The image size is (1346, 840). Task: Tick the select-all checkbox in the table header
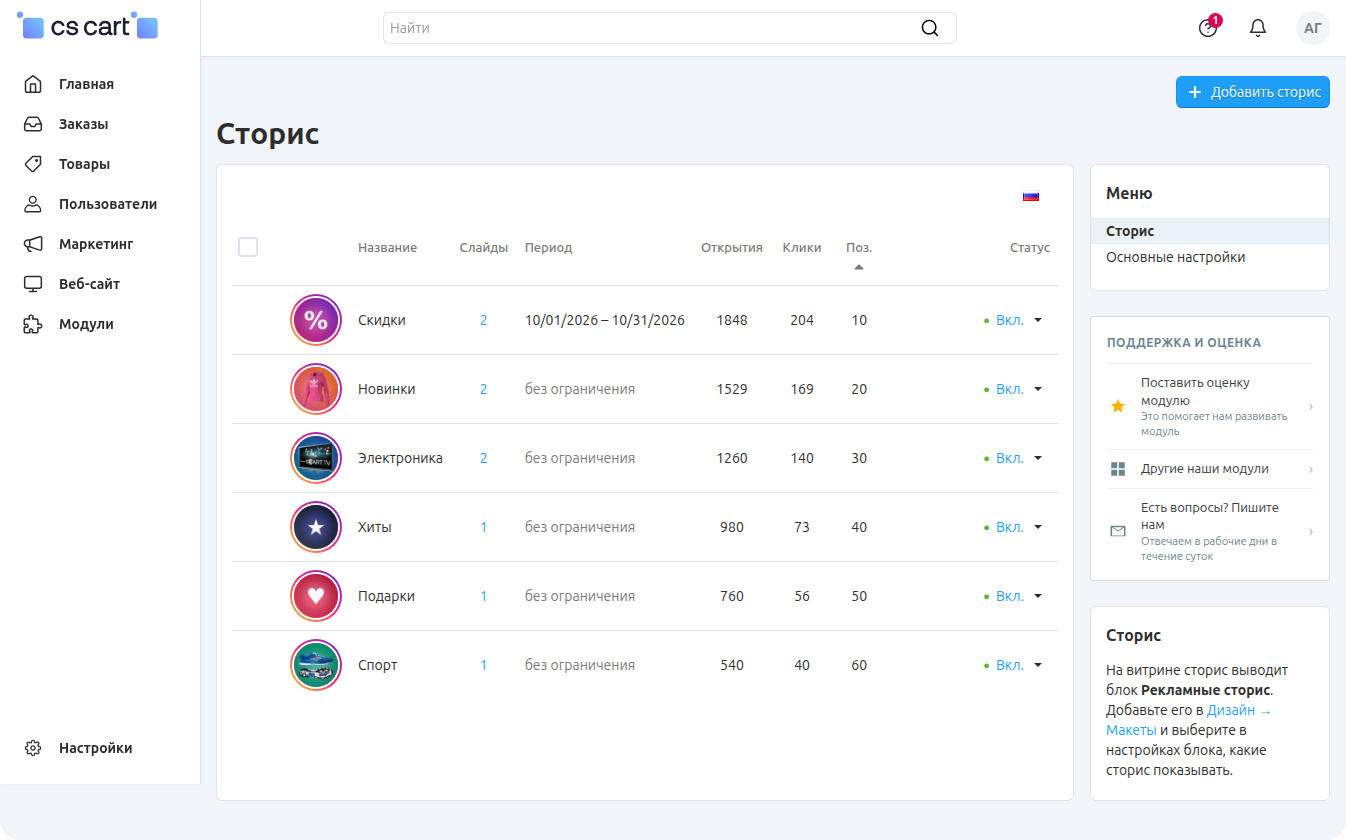248,247
